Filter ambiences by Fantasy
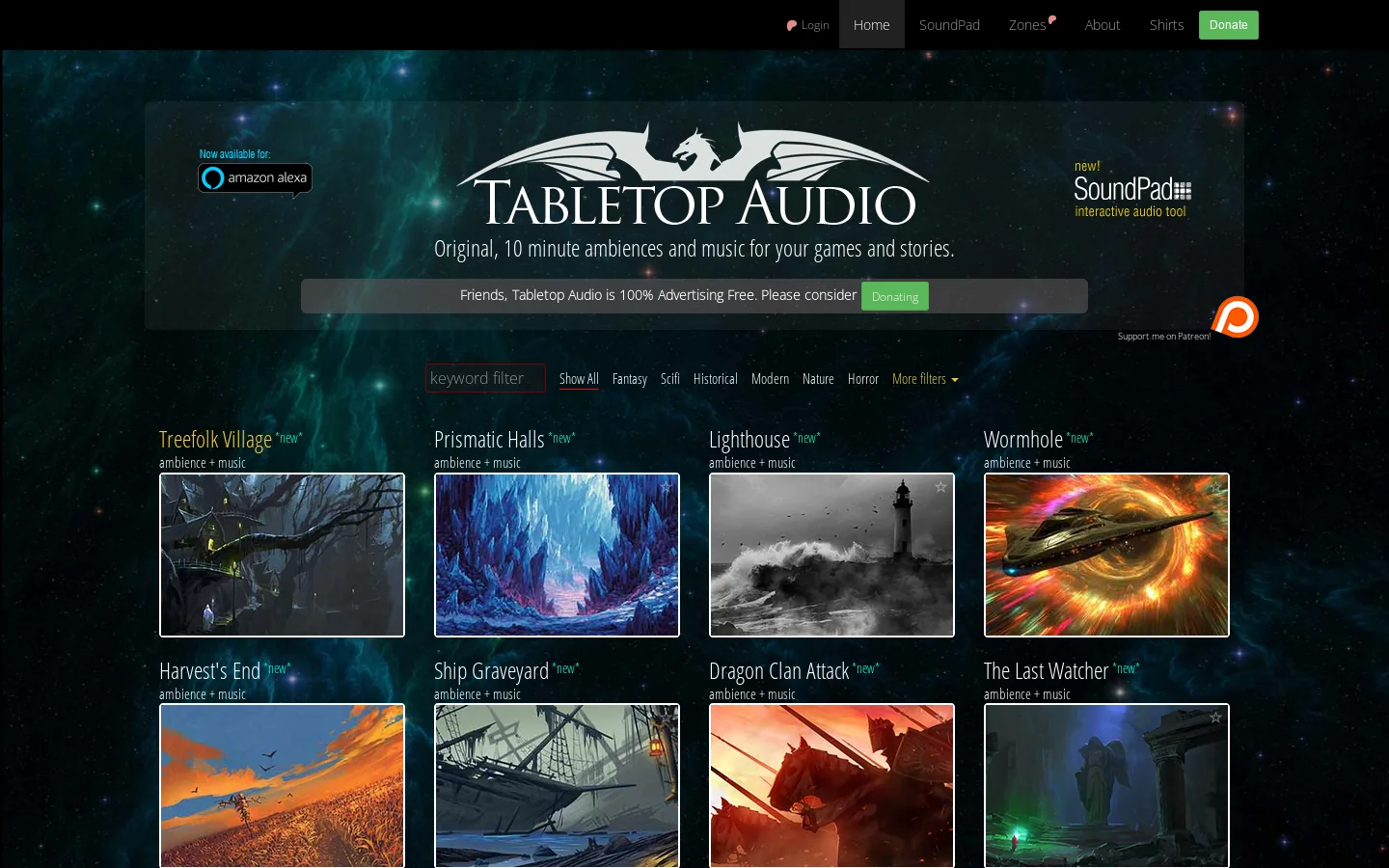Screen dimensions: 1389x868 point(630,379)
